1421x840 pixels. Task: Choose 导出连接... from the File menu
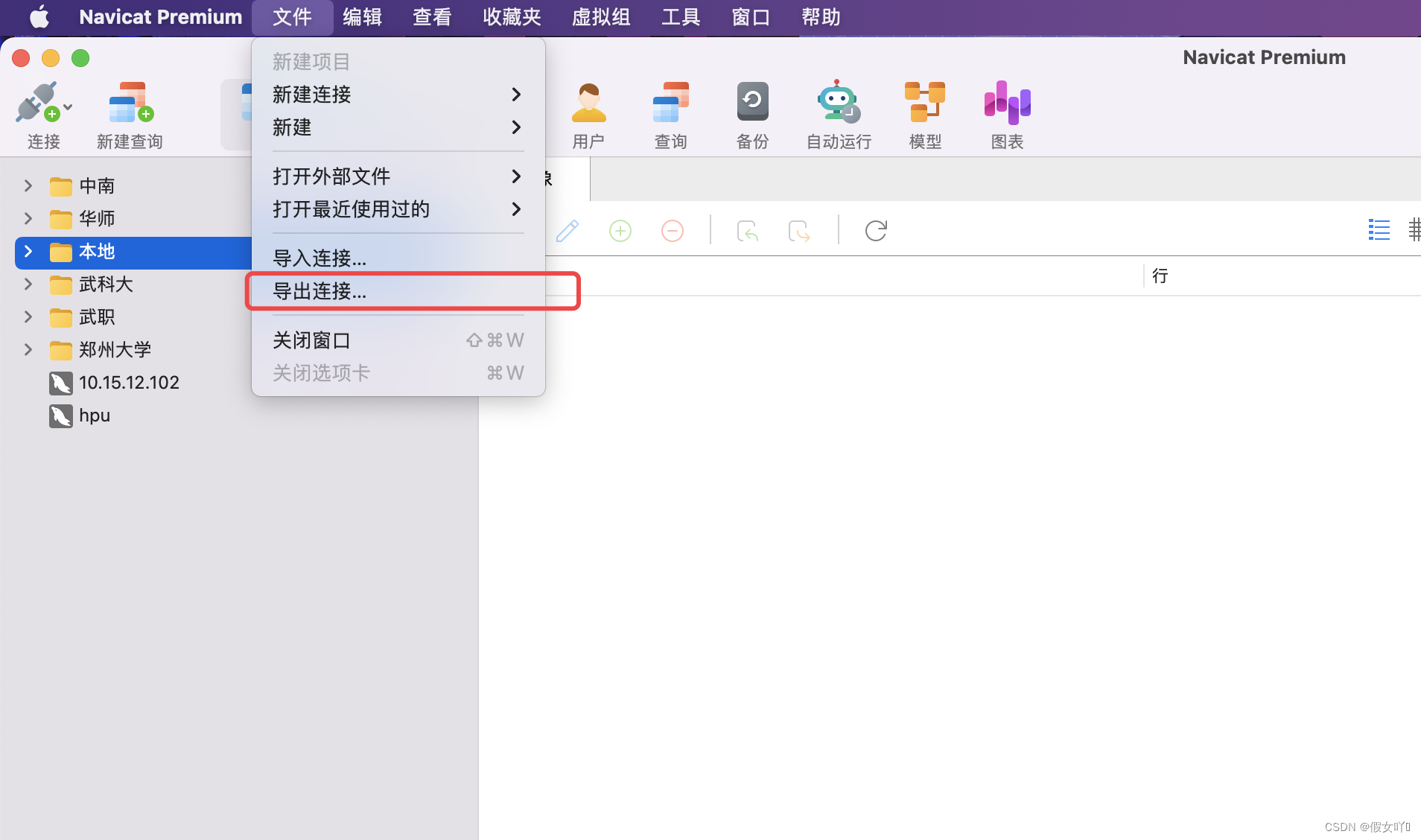pyautogui.click(x=398, y=291)
